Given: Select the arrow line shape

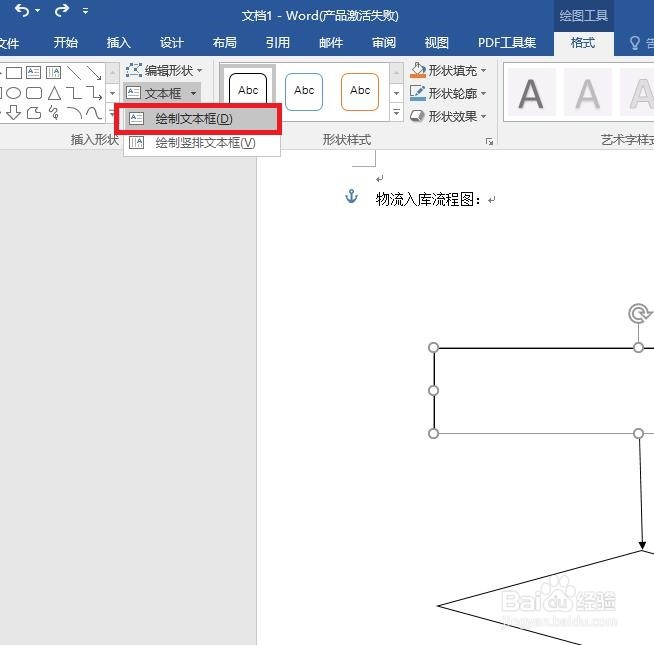Looking at the screenshot, I should (94, 73).
